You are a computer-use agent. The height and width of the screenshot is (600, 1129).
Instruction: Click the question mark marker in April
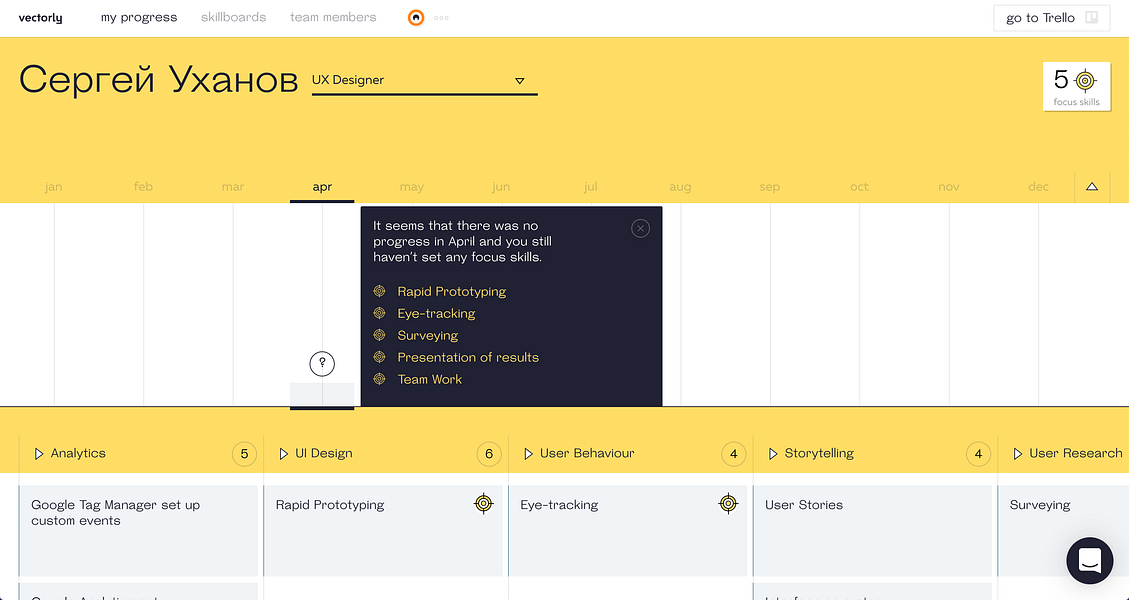322,363
